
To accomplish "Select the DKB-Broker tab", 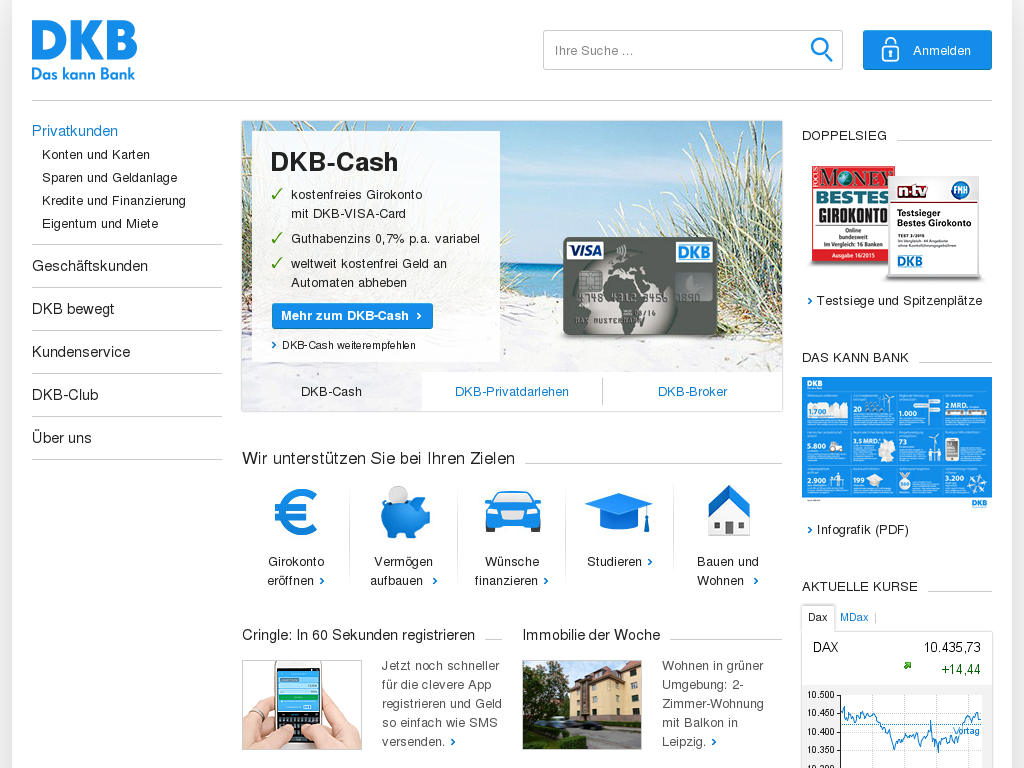I will coord(692,392).
